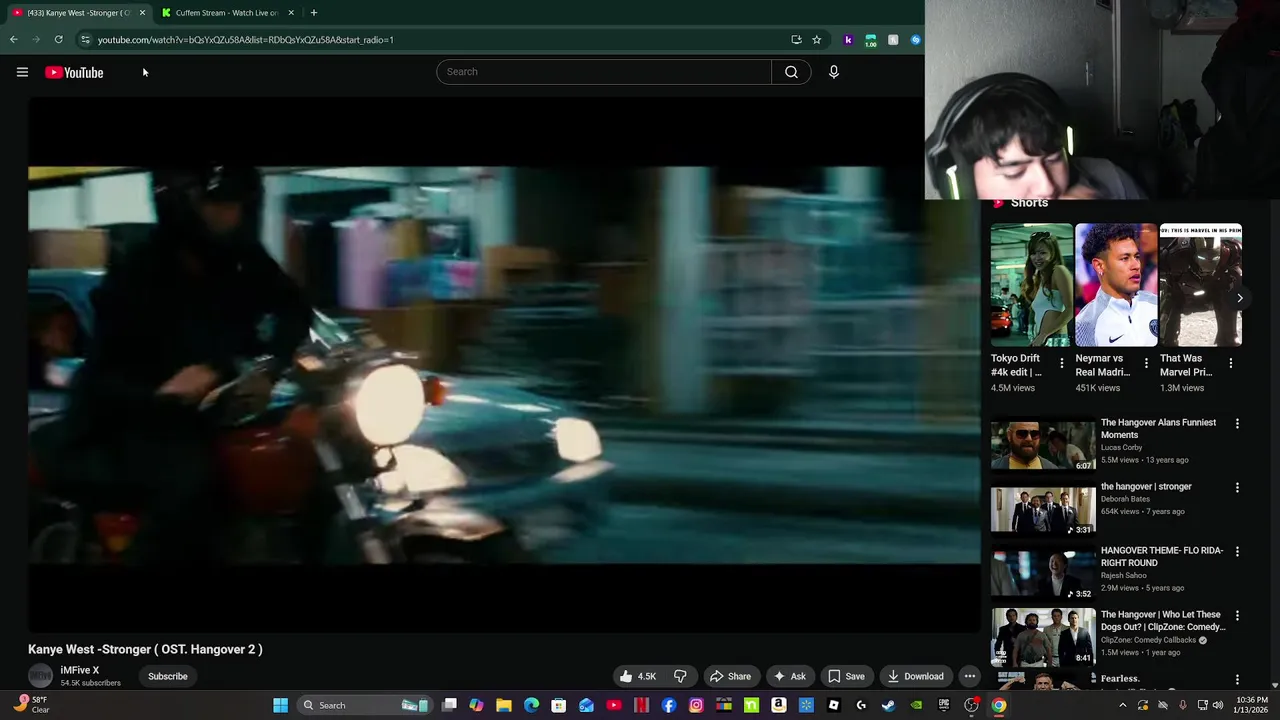
Task: View site information icon in address bar
Action: 86,40
